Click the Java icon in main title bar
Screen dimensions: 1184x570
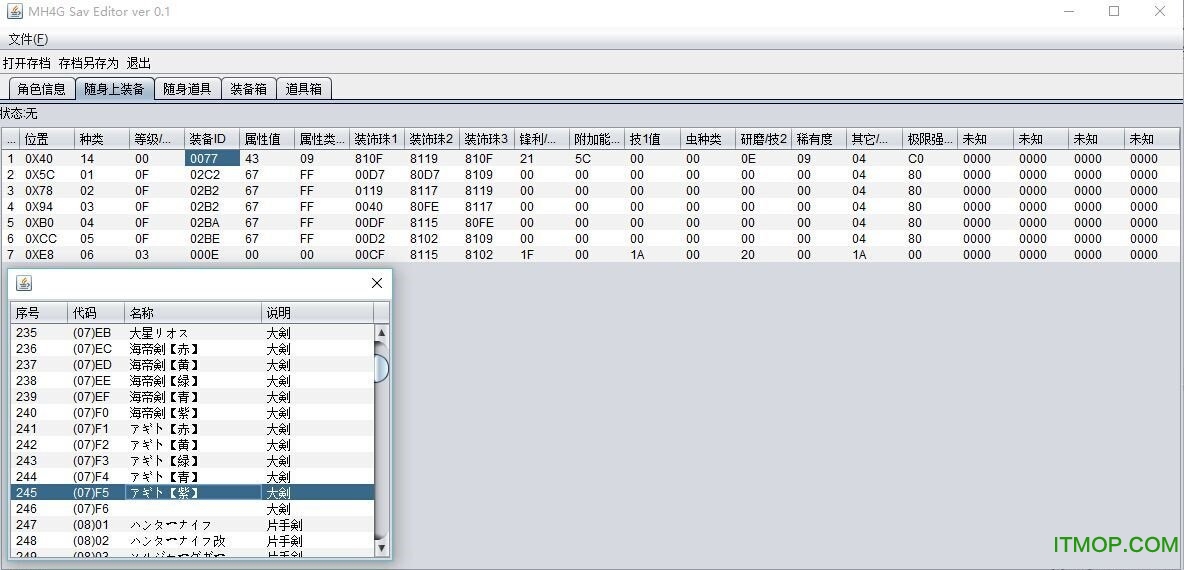pyautogui.click(x=14, y=11)
